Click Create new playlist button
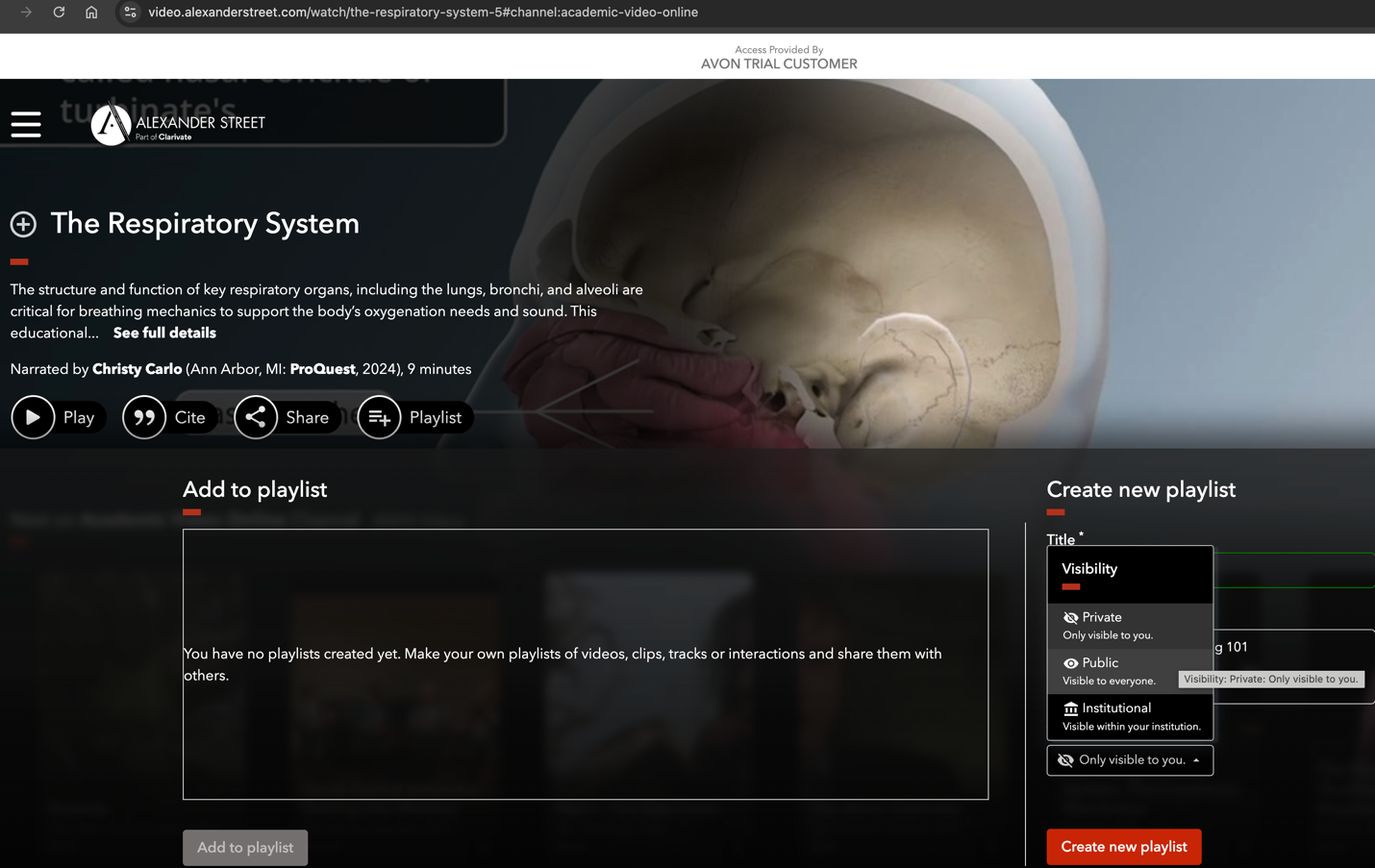 click(x=1123, y=847)
